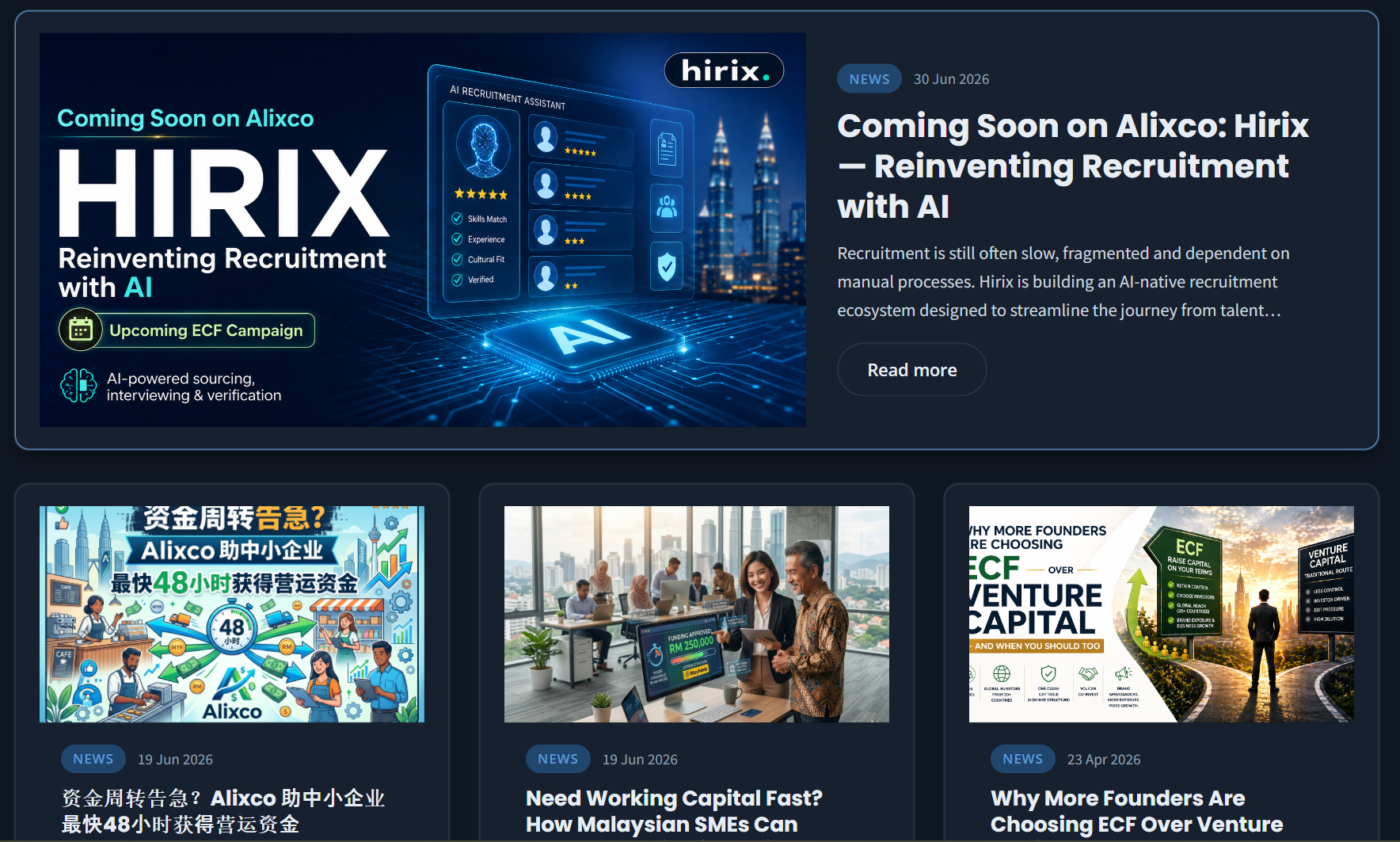The image size is (1400, 842).
Task: Open the office meeting photo thumbnail
Action: click(697, 614)
